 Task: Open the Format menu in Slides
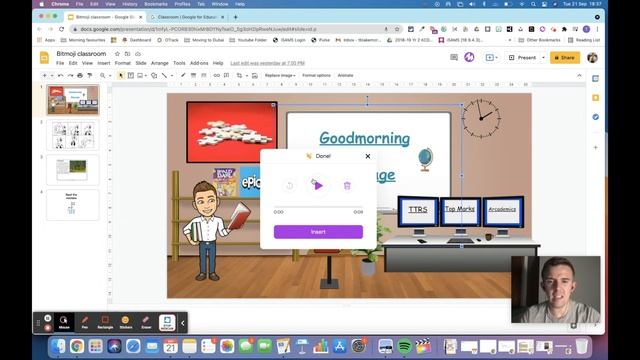[122, 63]
